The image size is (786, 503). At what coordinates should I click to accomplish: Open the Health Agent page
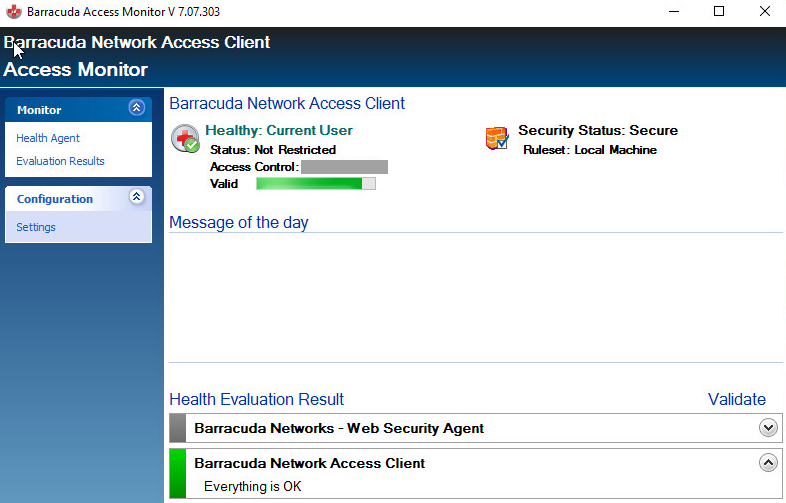[x=48, y=138]
